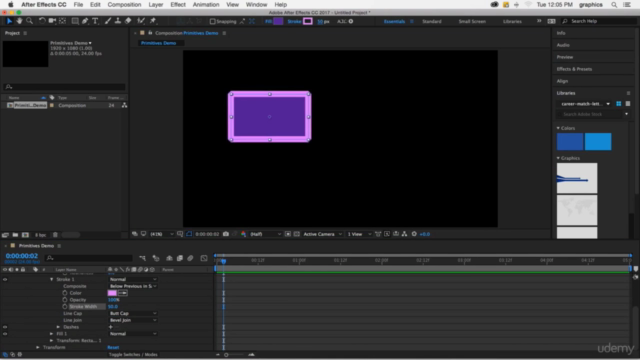Select the Rectangle shape tool
Image resolution: width=640 pixels, height=360 pixels.
pos(75,21)
